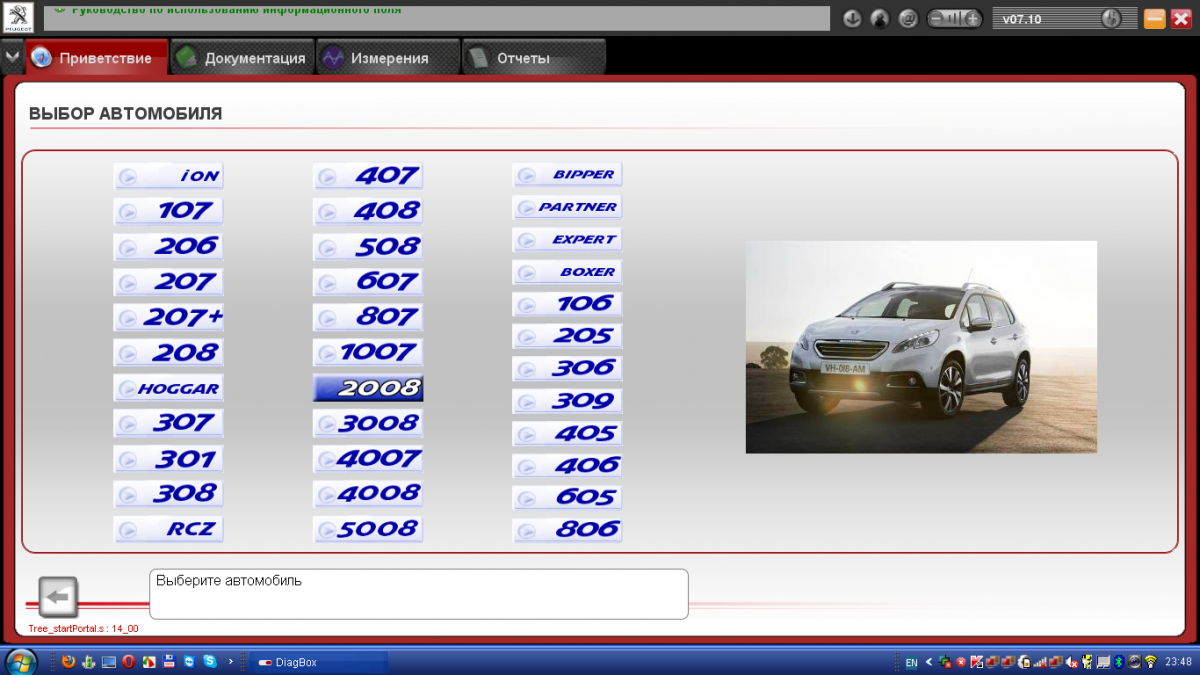Expand the menu chevron left of Приветствие
Screen dimensions: 1200x675
[x=11, y=57]
